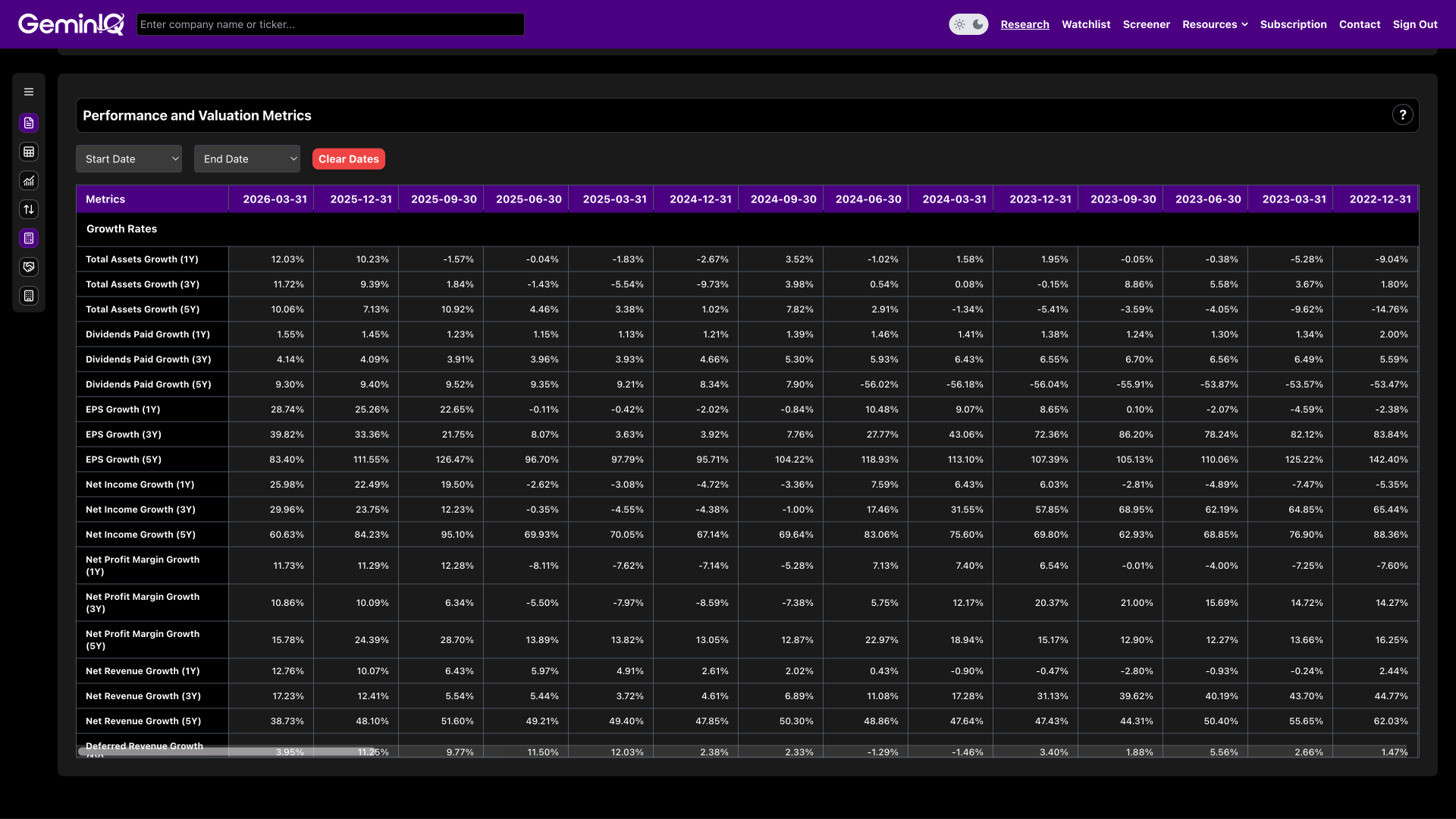Go to the Research page
The width and height of the screenshot is (1456, 819).
click(1025, 24)
